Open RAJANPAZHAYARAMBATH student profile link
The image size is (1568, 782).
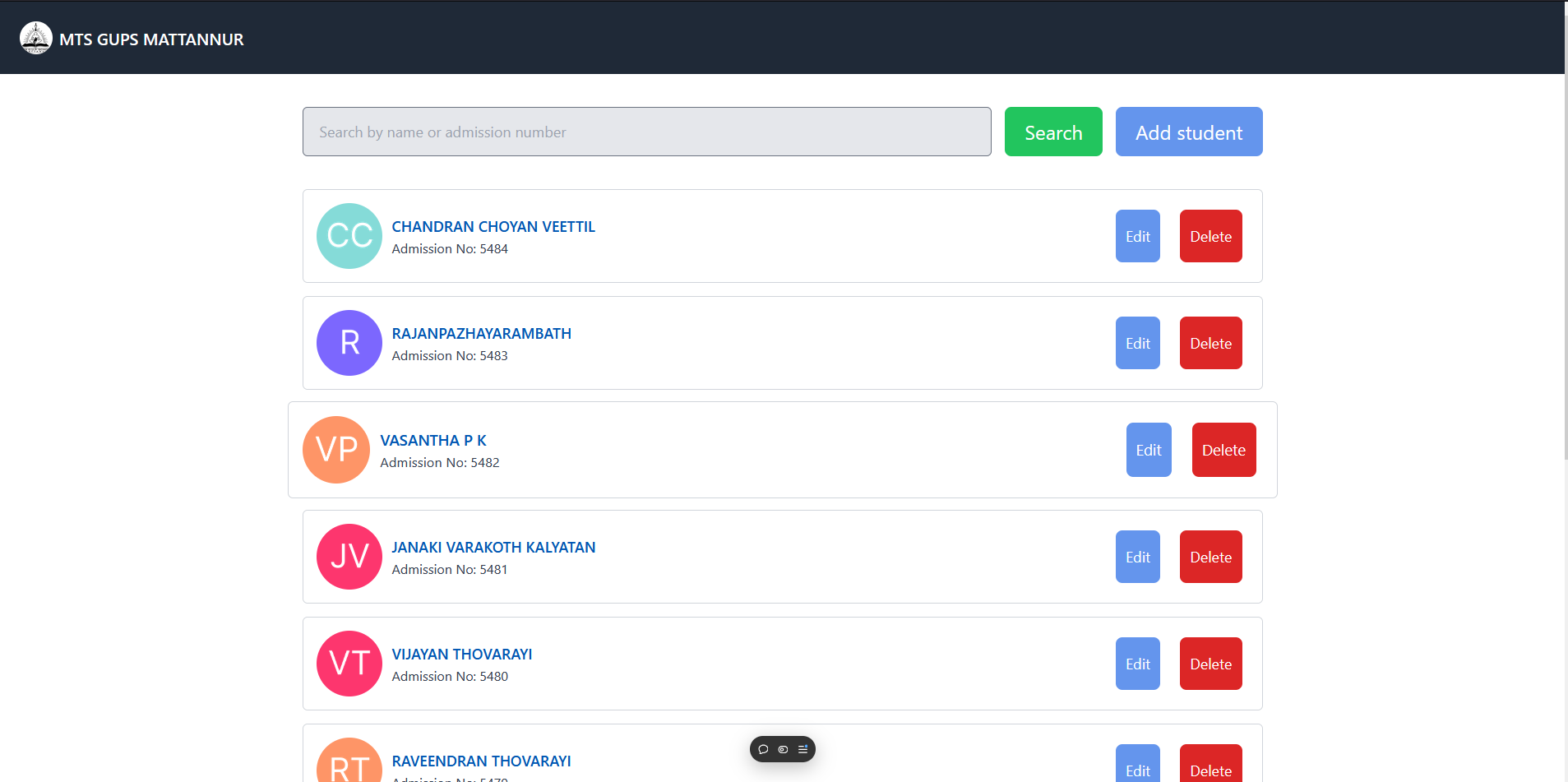click(481, 334)
